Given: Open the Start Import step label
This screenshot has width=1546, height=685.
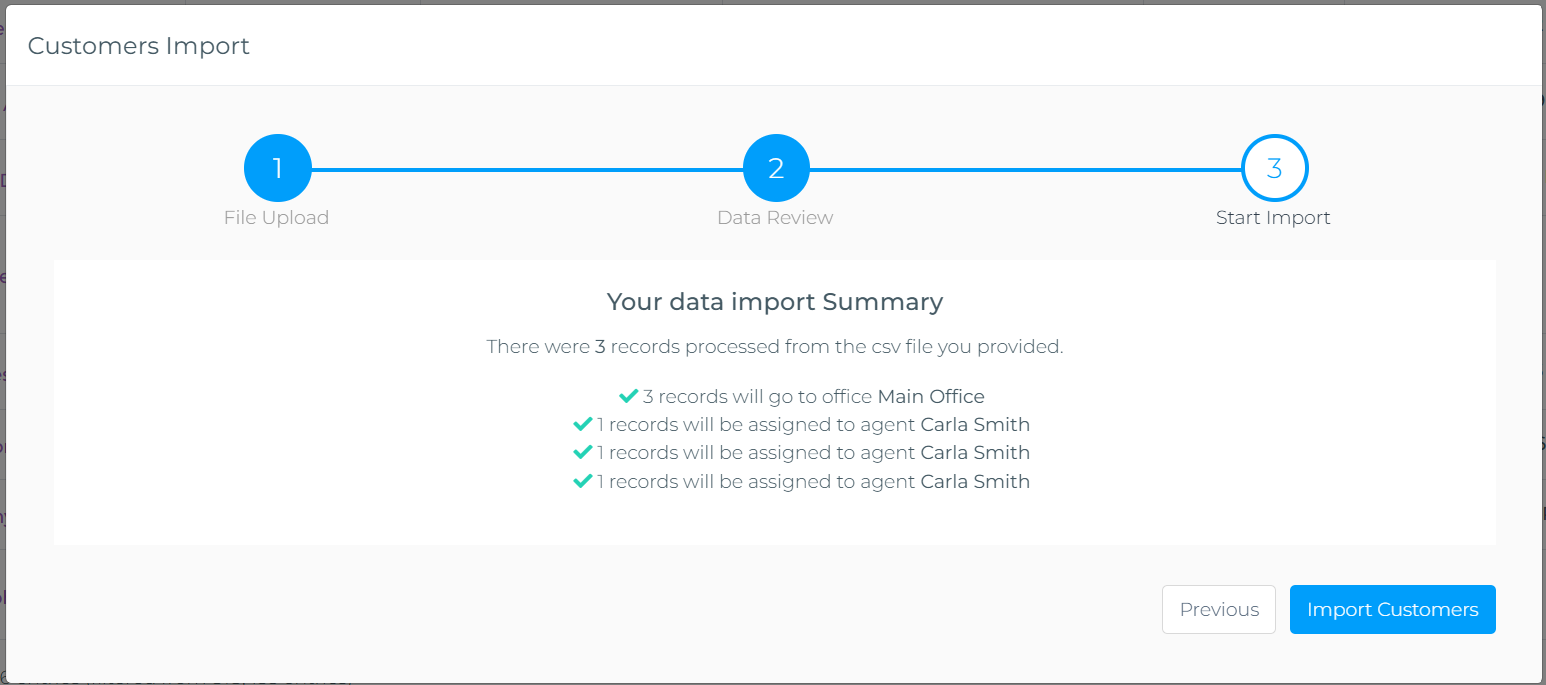Looking at the screenshot, I should tap(1273, 217).
